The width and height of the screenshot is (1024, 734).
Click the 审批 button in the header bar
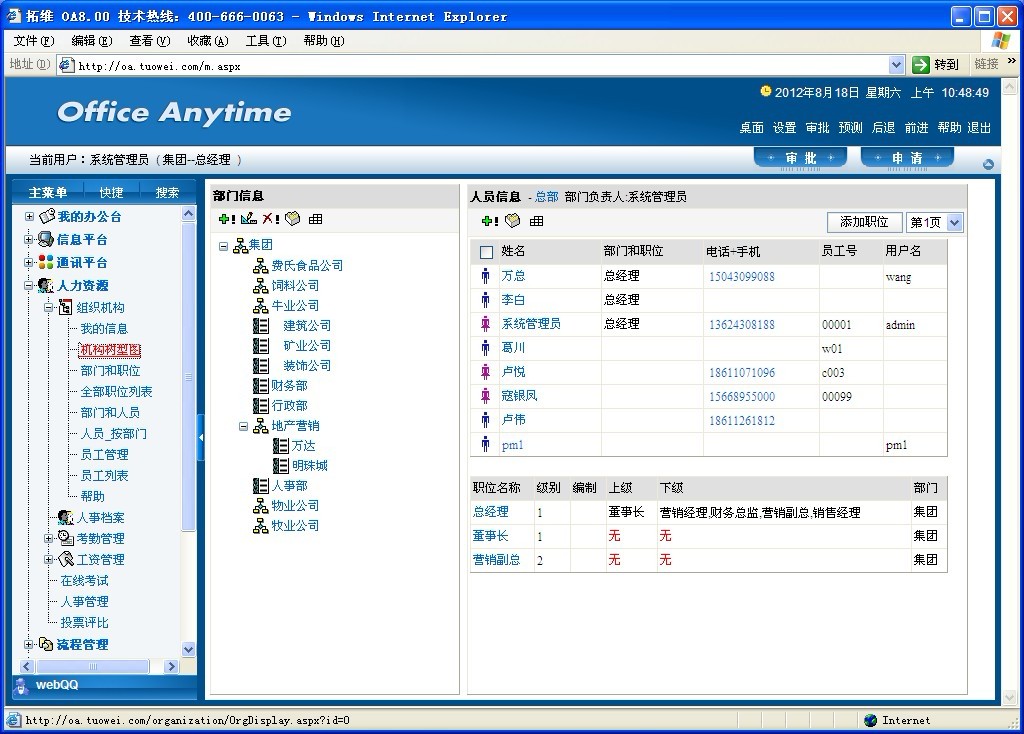click(x=800, y=158)
